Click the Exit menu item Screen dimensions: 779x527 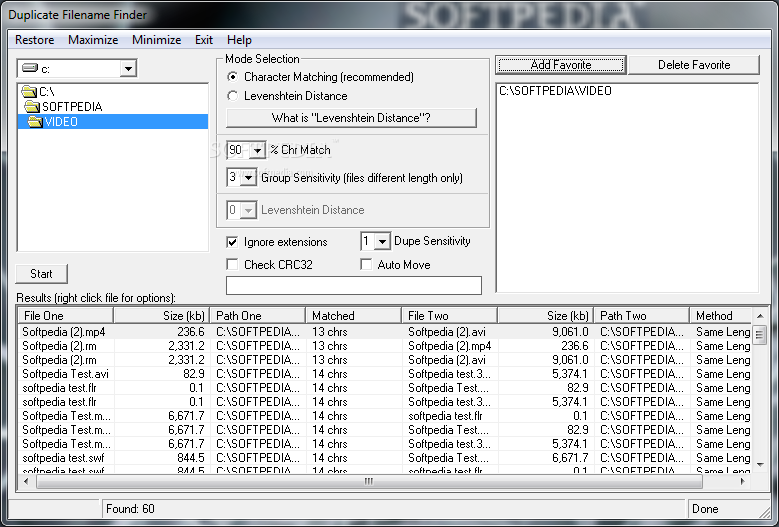click(204, 40)
